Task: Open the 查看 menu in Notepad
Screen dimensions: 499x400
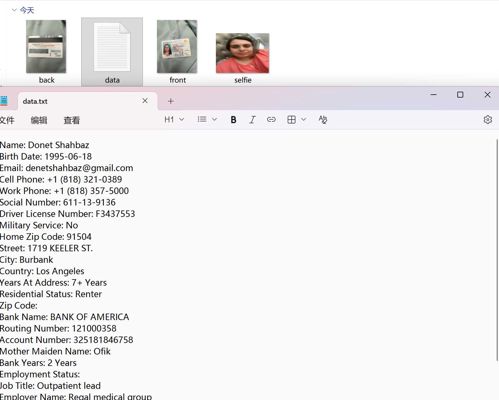Action: click(x=72, y=120)
